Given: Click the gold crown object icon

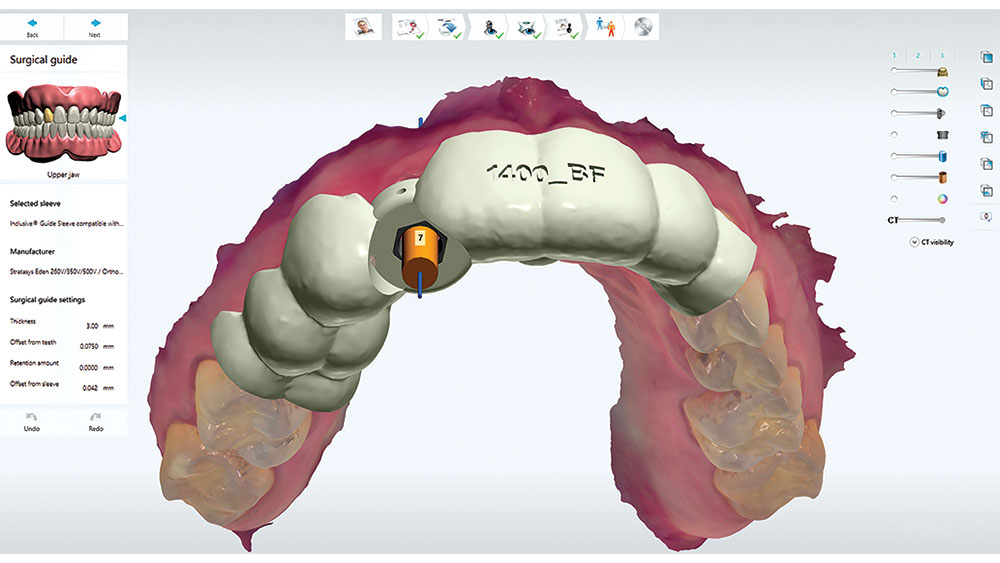Looking at the screenshot, I should (943, 71).
